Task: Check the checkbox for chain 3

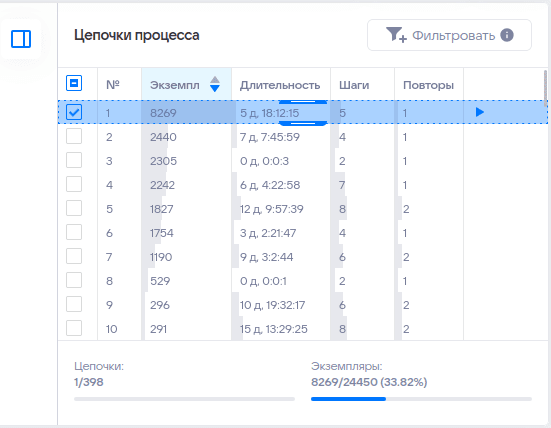Action: (x=74, y=160)
